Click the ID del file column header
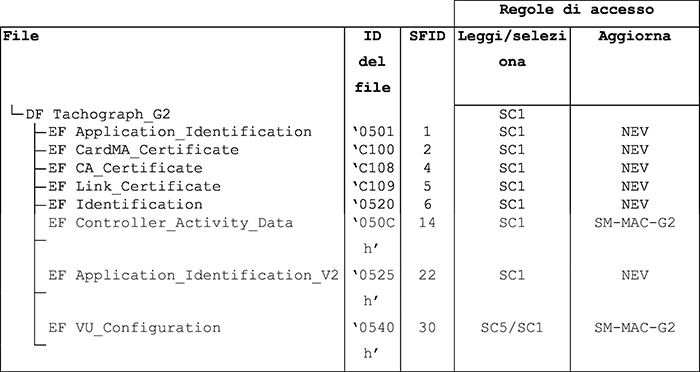 pyautogui.click(x=372, y=62)
